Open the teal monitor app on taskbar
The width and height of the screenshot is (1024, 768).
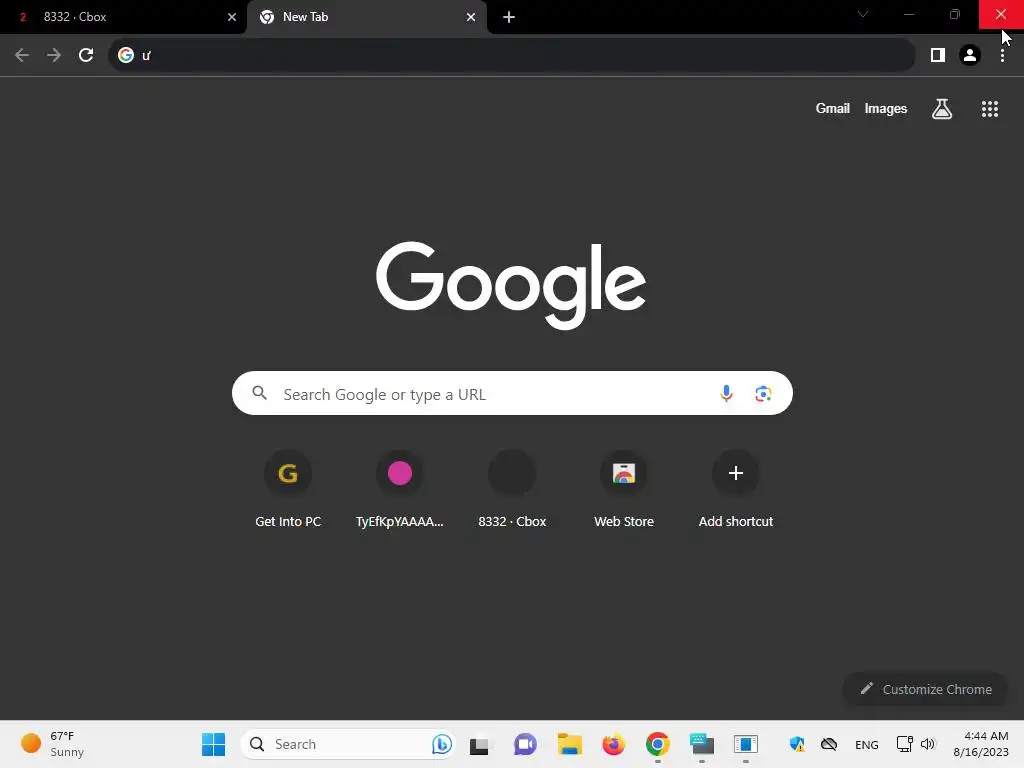coord(702,744)
